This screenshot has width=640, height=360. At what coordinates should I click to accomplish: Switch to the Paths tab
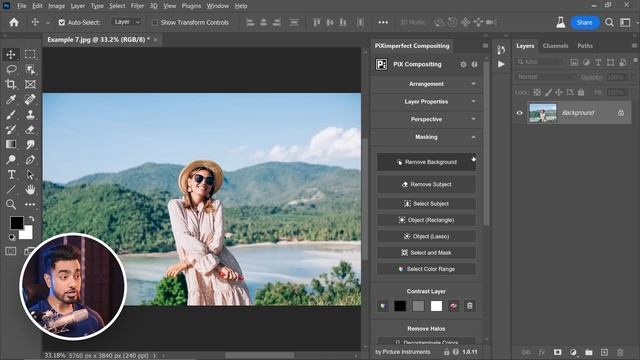pos(584,46)
